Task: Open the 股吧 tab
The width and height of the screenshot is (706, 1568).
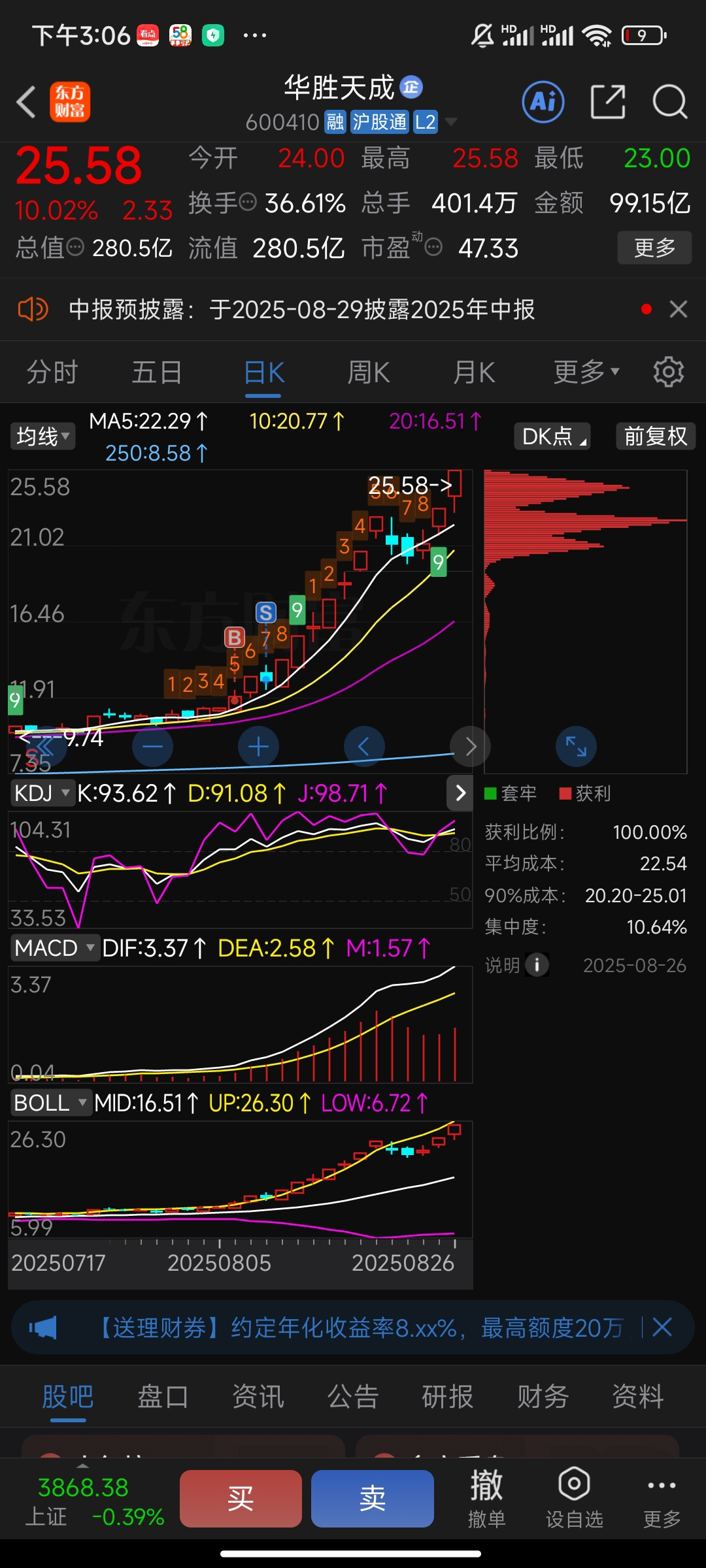Action: pyautogui.click(x=68, y=1397)
